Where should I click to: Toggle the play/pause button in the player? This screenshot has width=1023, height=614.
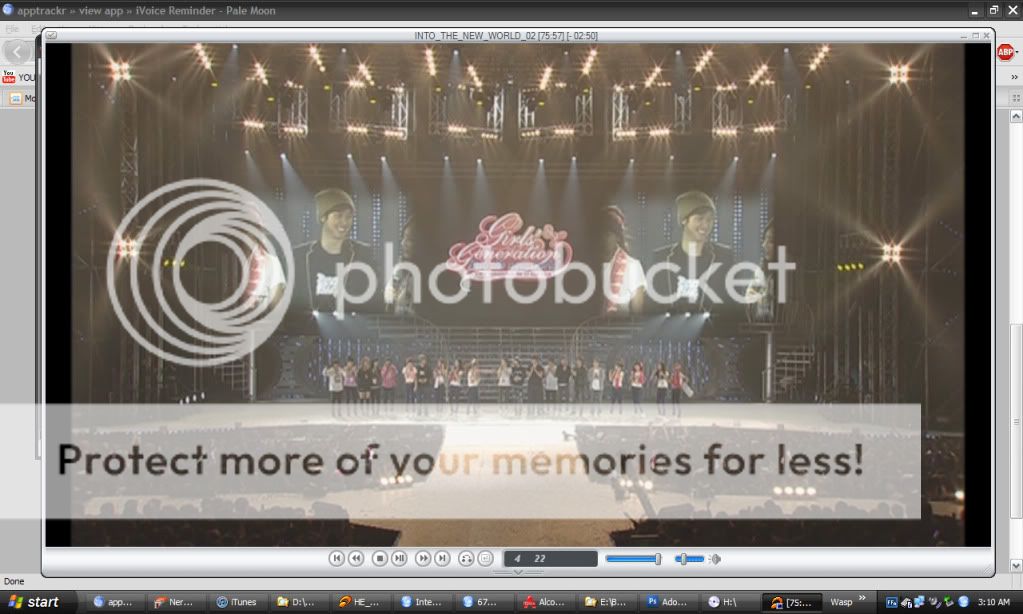click(399, 559)
